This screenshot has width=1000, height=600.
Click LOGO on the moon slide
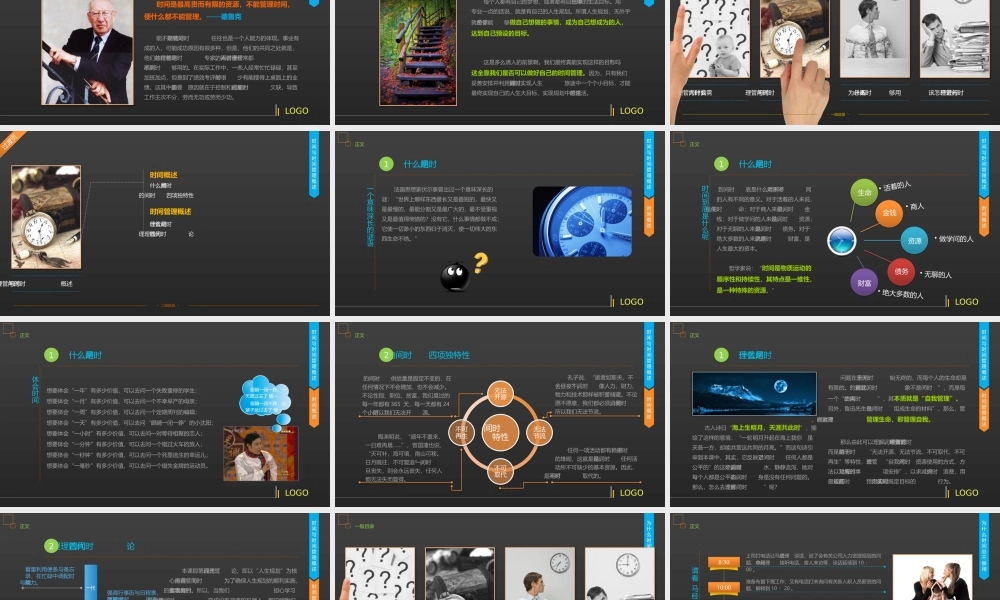coord(966,492)
